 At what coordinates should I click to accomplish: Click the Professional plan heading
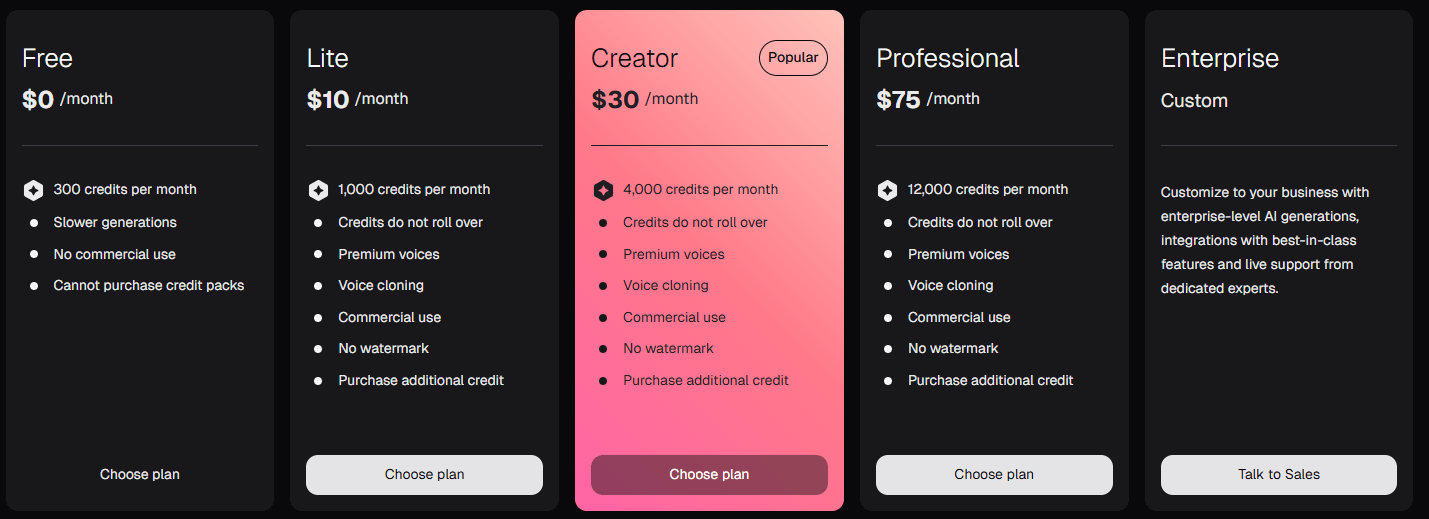click(x=947, y=58)
